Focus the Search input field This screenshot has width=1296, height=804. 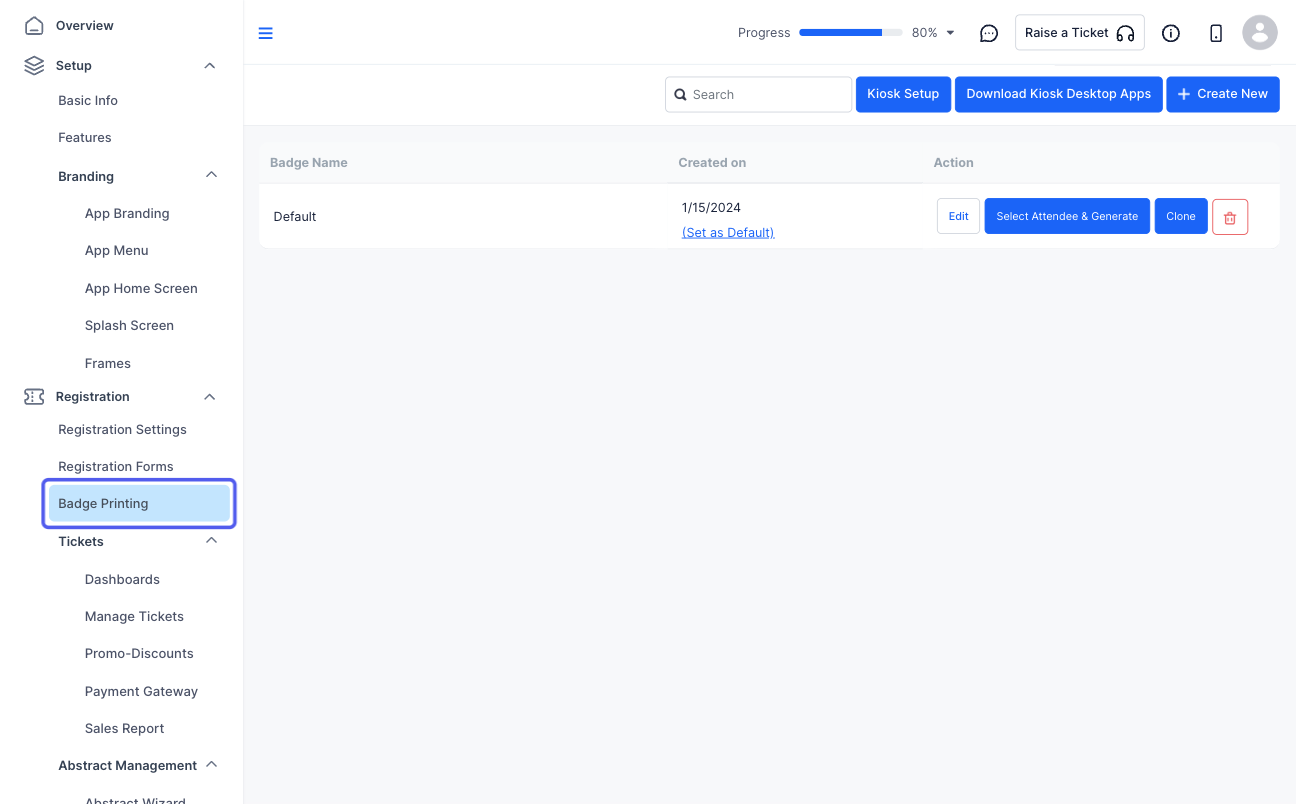(759, 94)
